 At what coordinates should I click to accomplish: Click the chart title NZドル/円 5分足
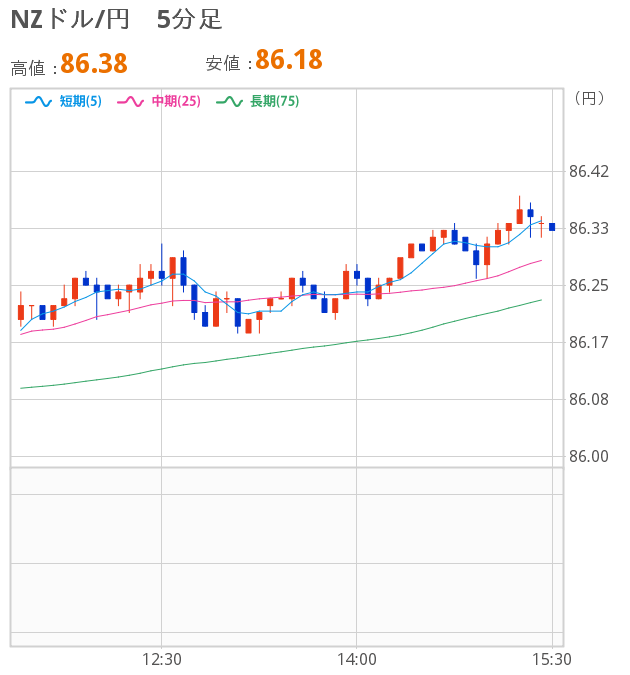pos(116,19)
